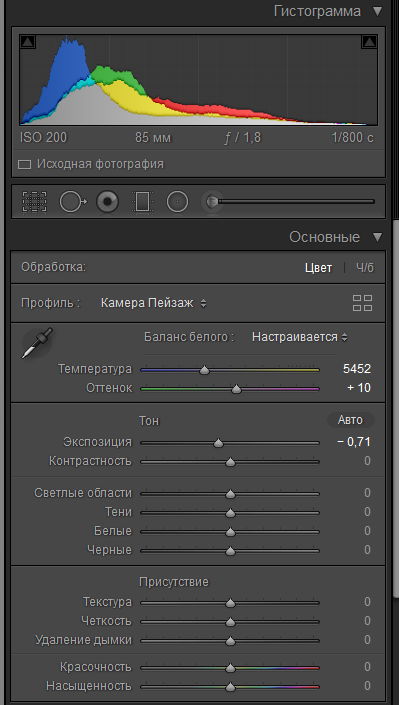Click the Четкость slider handle

click(x=230, y=622)
